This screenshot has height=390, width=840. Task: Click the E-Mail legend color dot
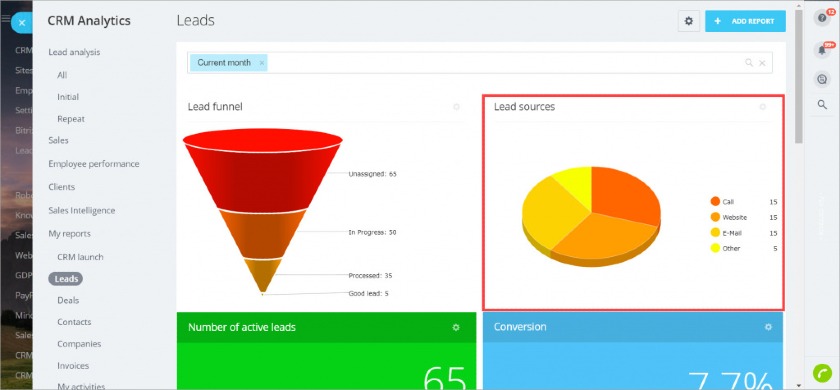pyautogui.click(x=715, y=232)
